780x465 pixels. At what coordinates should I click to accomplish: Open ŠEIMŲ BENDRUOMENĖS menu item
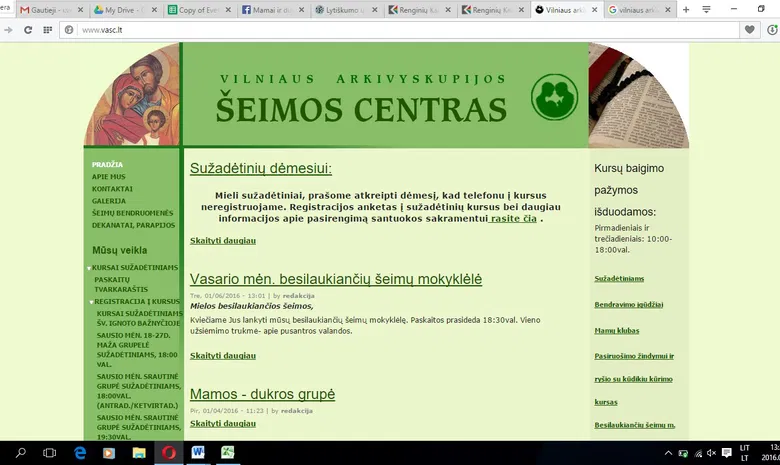point(132,213)
